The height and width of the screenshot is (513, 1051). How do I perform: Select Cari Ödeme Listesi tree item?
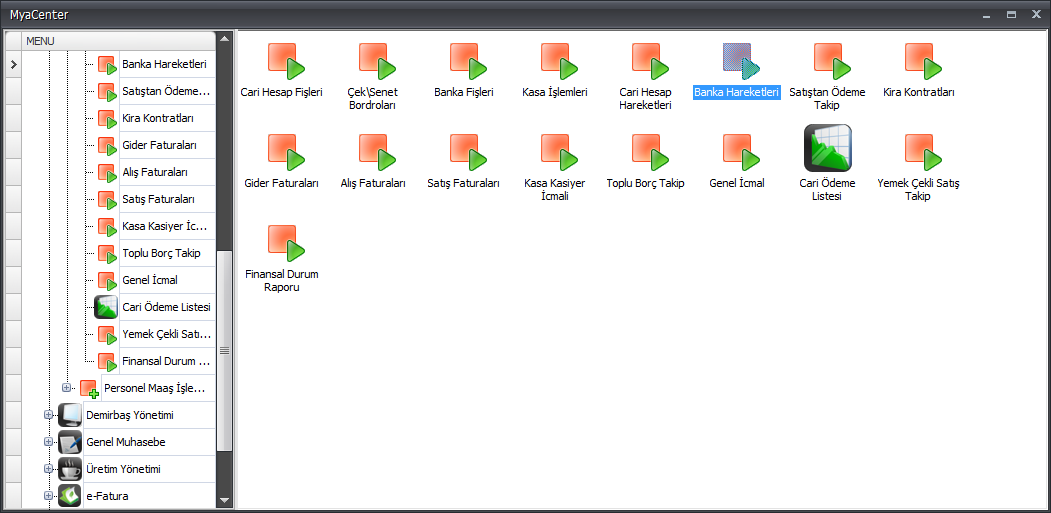167,307
